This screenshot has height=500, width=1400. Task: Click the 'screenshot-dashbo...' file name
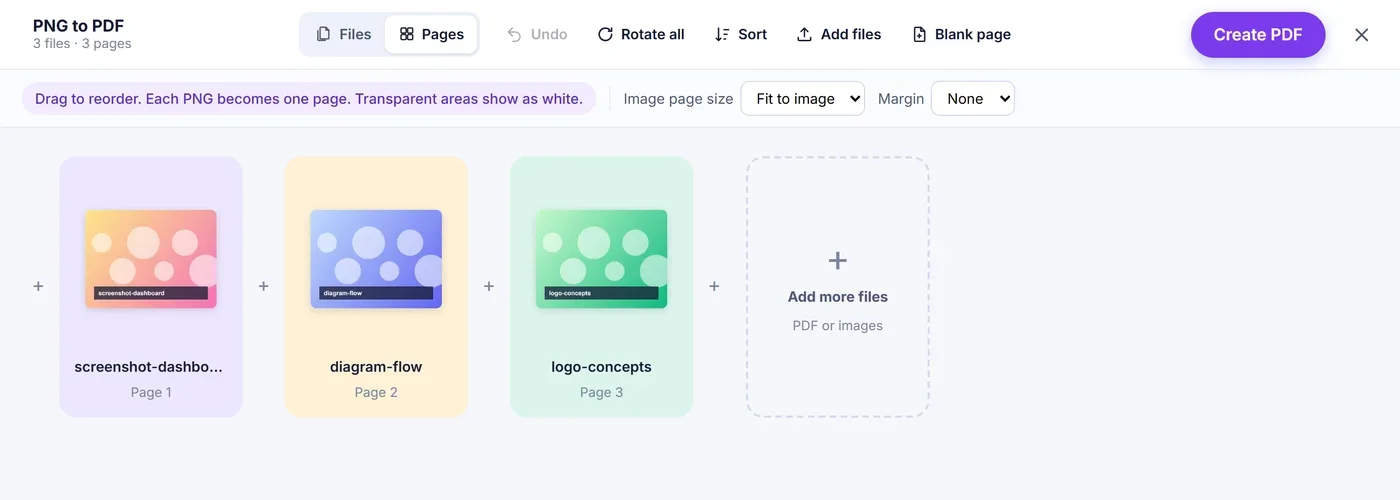click(149, 367)
